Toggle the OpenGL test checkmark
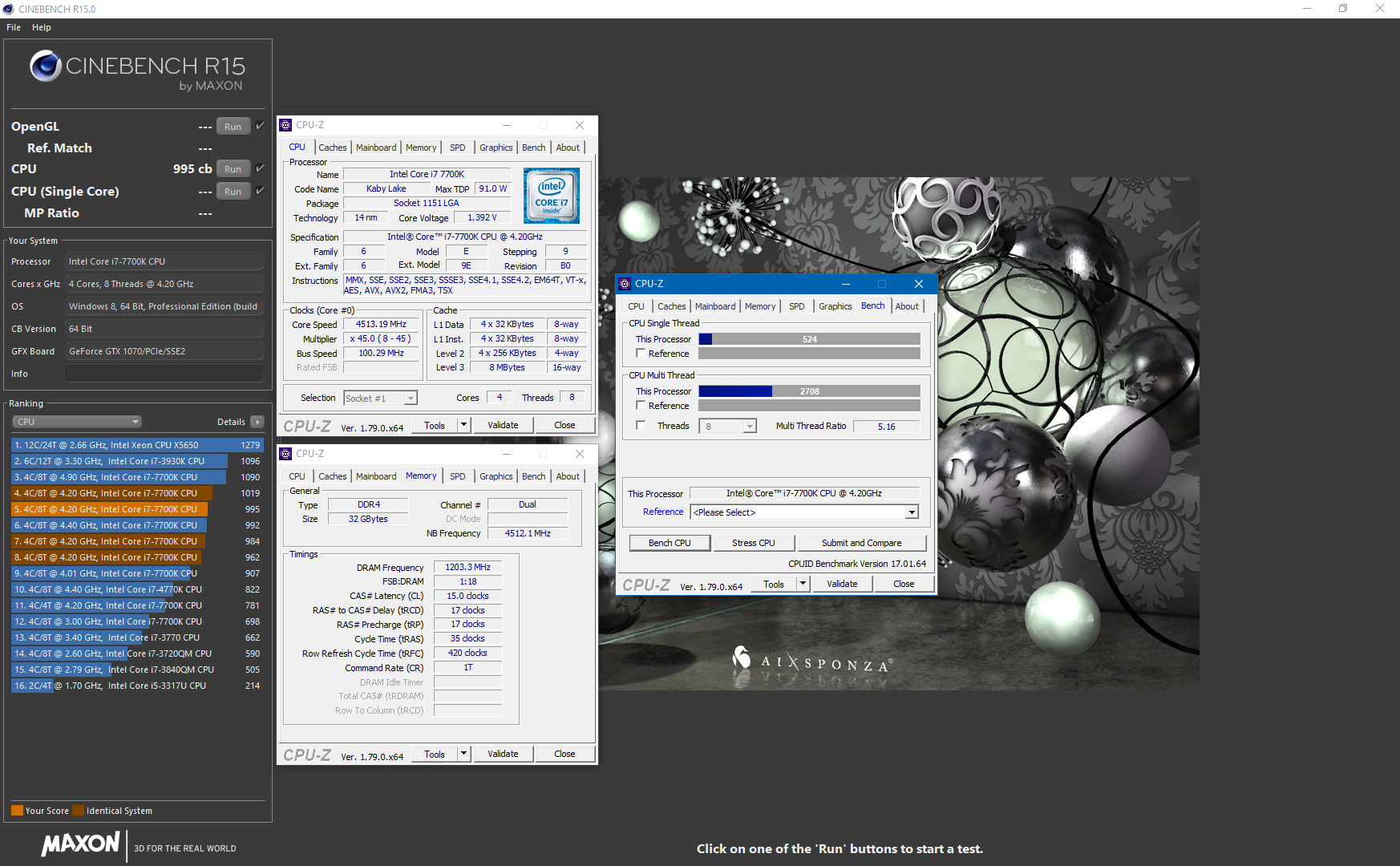Screen dimensions: 1400x866 coord(260,126)
